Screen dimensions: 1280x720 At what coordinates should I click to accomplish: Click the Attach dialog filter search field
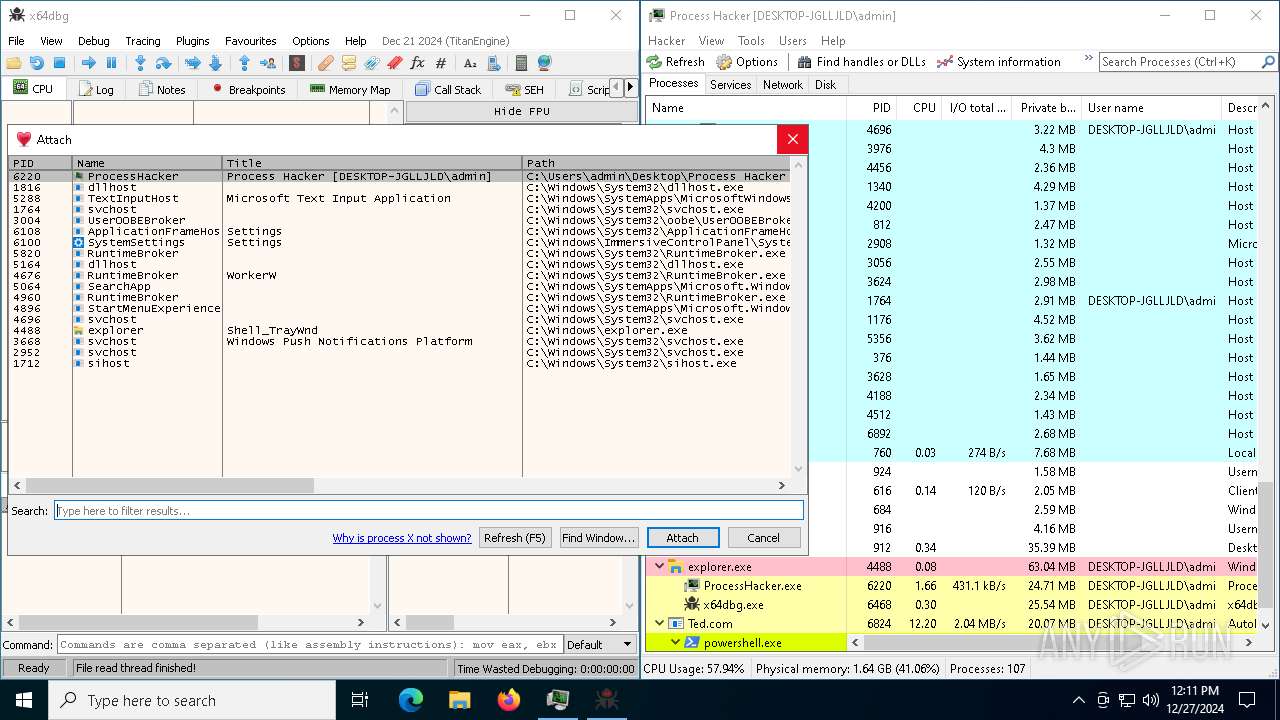[x=429, y=510]
